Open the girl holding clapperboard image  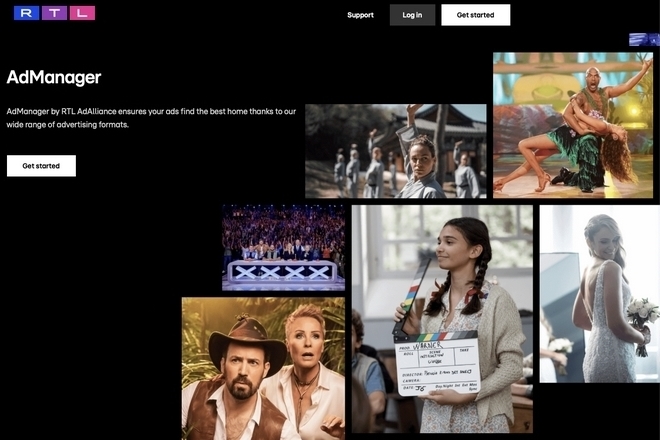pyautogui.click(x=442, y=319)
